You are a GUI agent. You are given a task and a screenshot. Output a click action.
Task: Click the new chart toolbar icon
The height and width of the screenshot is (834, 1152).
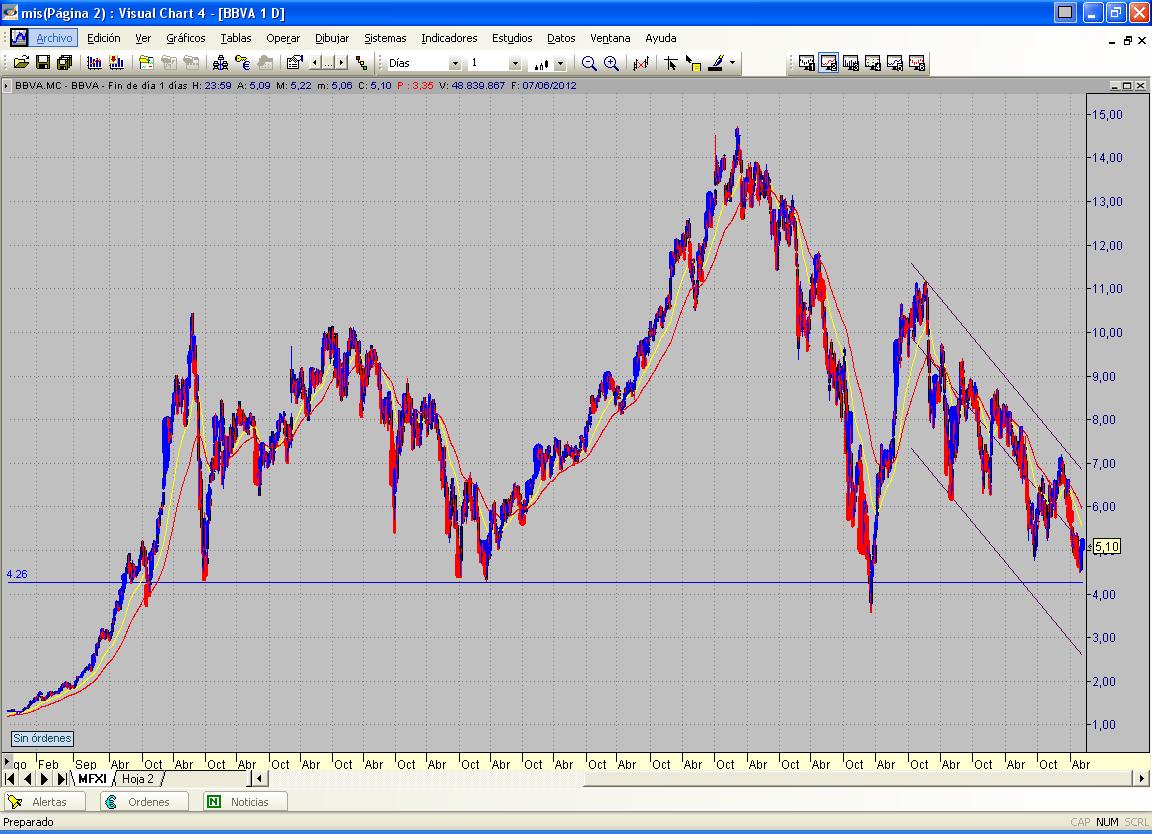(94, 63)
